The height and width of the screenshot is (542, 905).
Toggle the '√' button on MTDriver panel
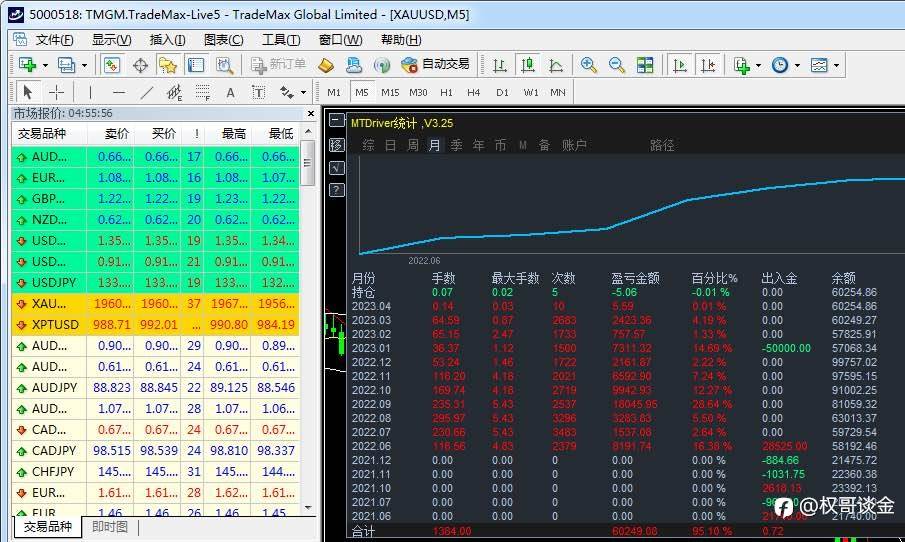click(x=336, y=167)
